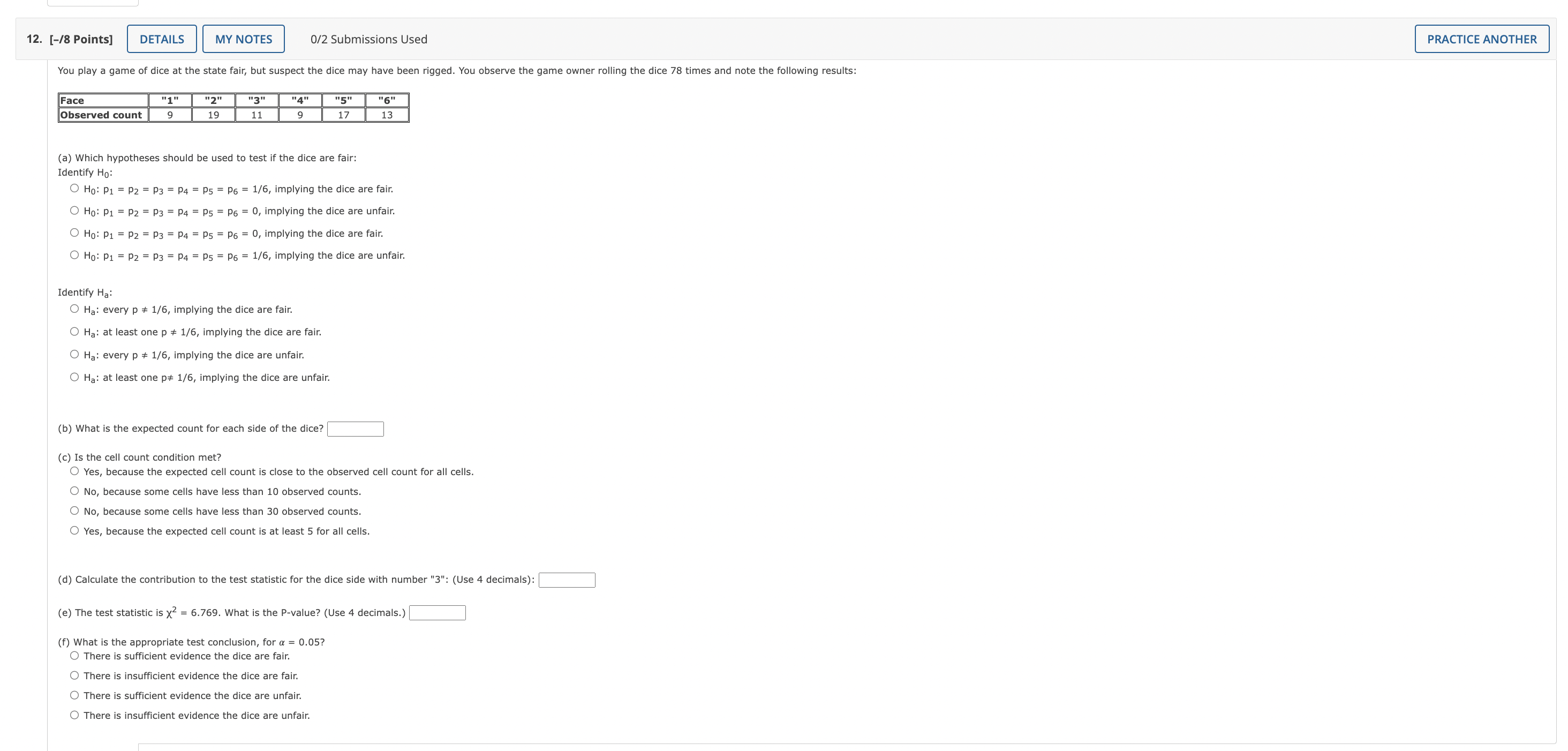Select 'sufficient evidence the dice are fair'
Screen dimensions: 1568x751
click(x=74, y=656)
